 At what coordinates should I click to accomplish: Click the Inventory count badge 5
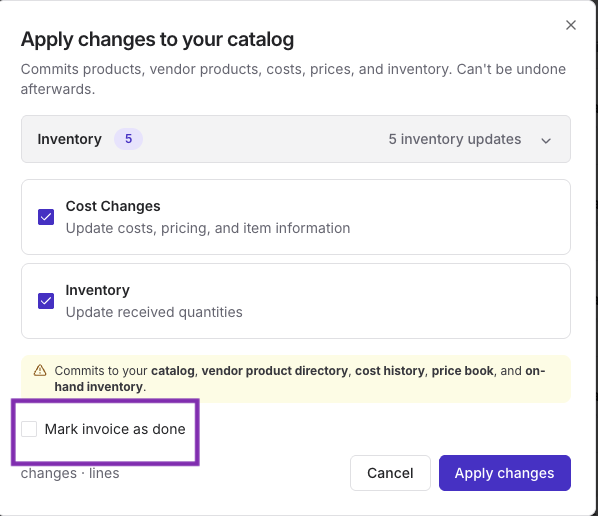click(129, 139)
